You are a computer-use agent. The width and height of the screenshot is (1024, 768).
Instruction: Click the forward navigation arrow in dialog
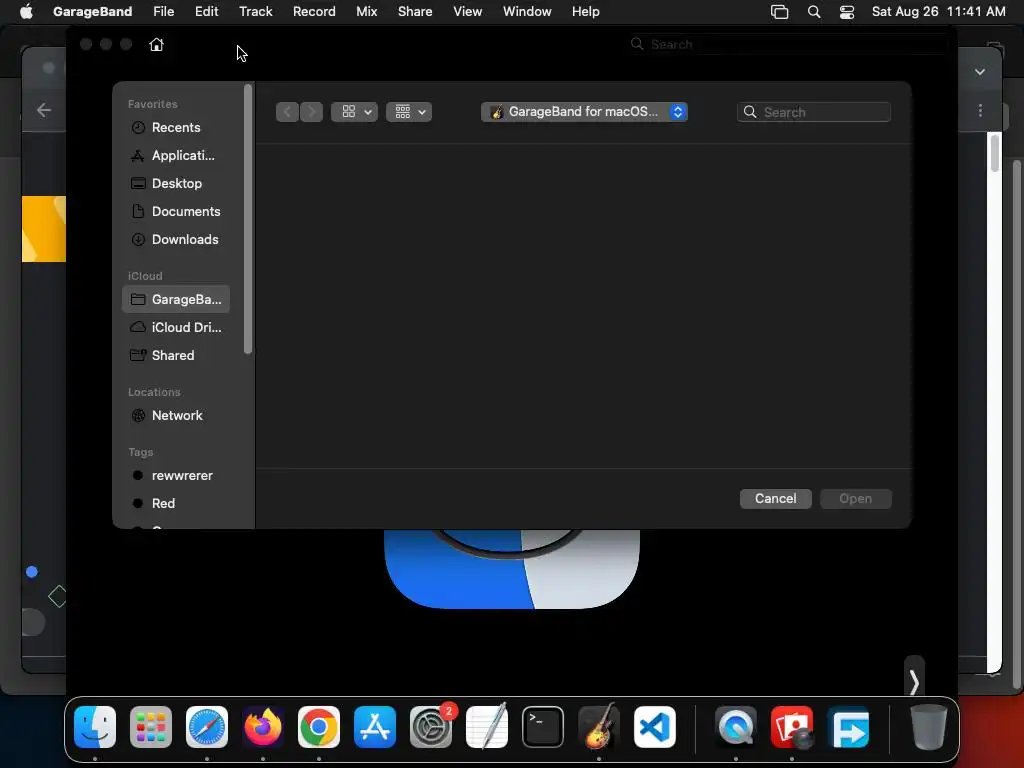click(x=312, y=112)
